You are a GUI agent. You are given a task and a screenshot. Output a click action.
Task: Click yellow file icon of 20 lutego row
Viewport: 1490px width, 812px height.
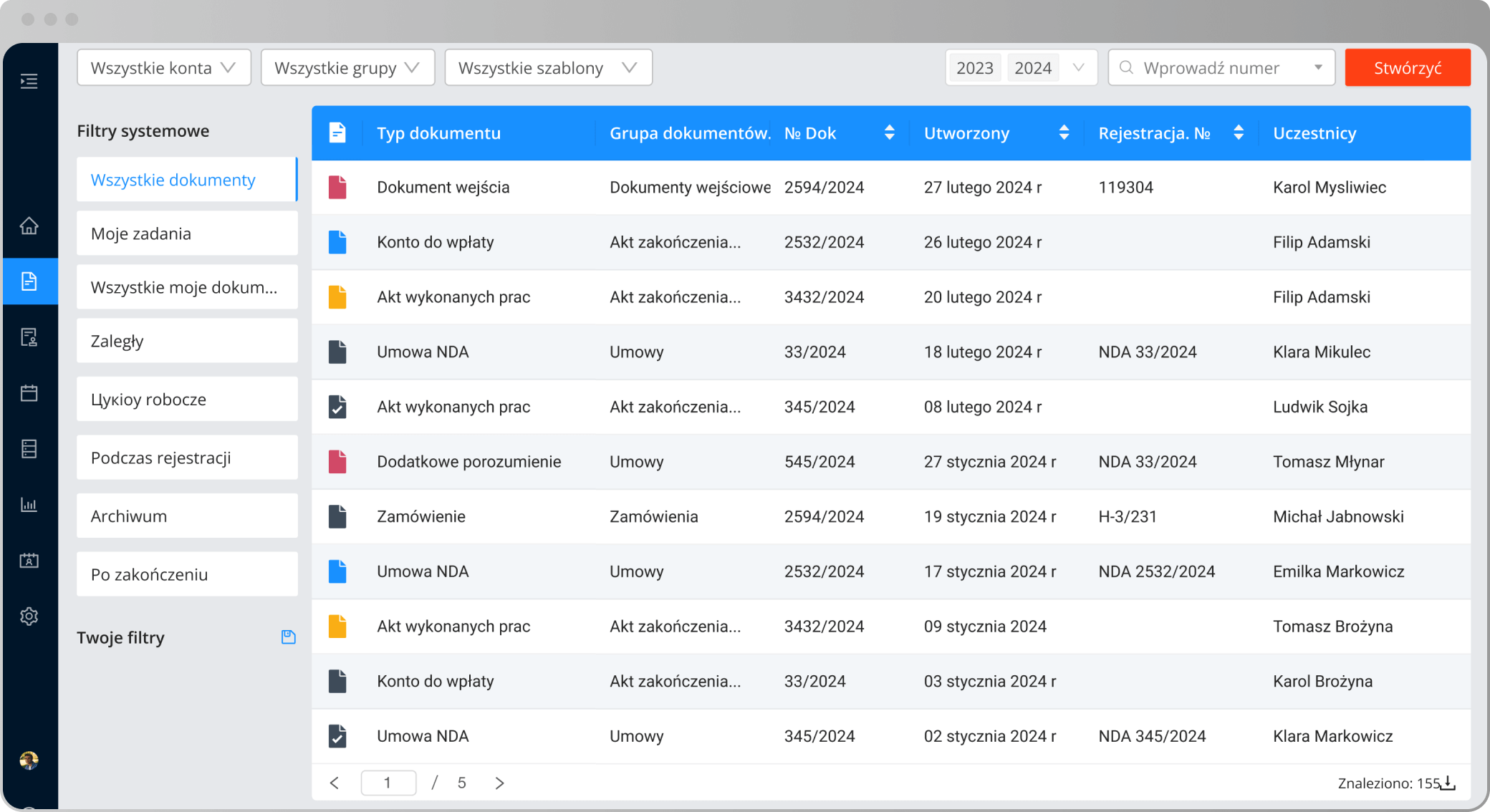(337, 297)
